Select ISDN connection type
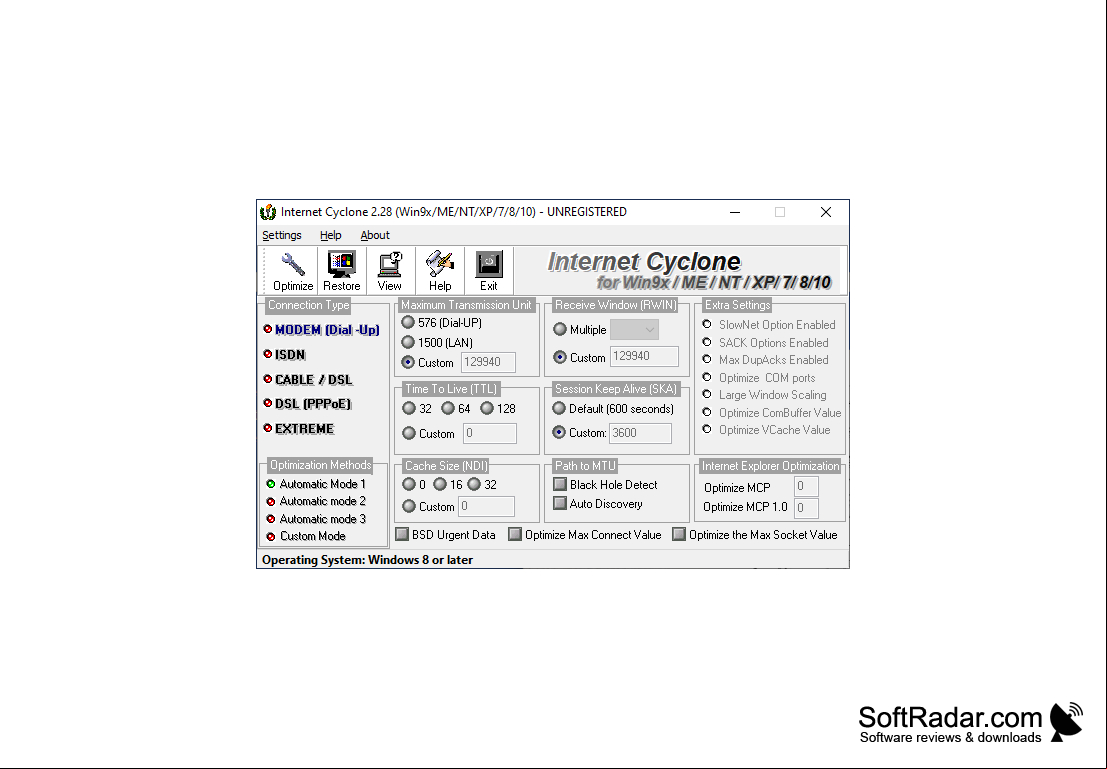1107x769 pixels. coord(285,354)
